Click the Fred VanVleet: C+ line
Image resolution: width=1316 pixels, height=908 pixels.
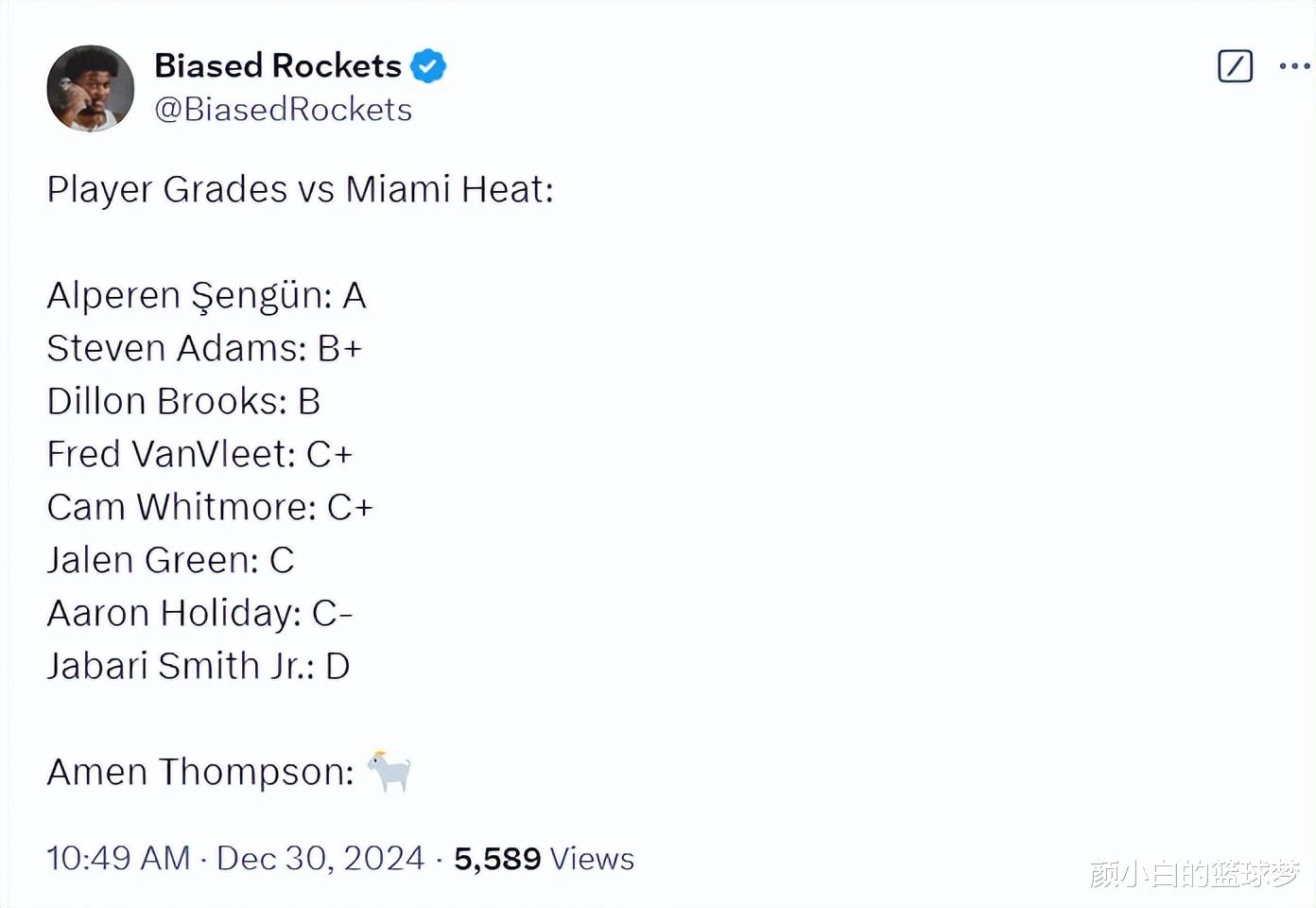click(199, 454)
